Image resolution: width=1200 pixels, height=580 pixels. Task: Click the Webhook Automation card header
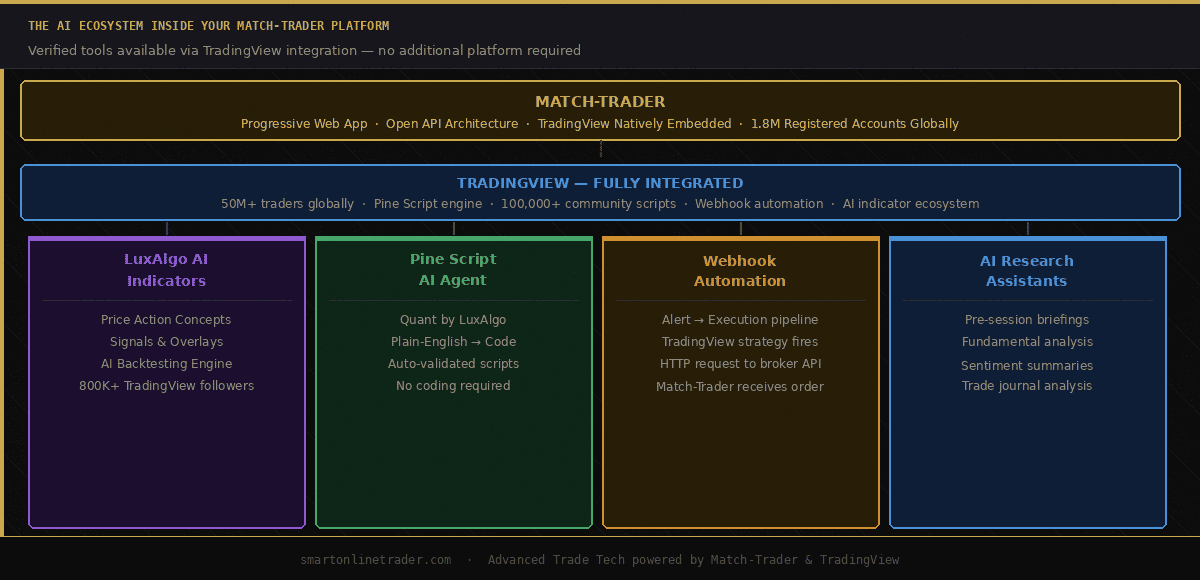coord(740,270)
